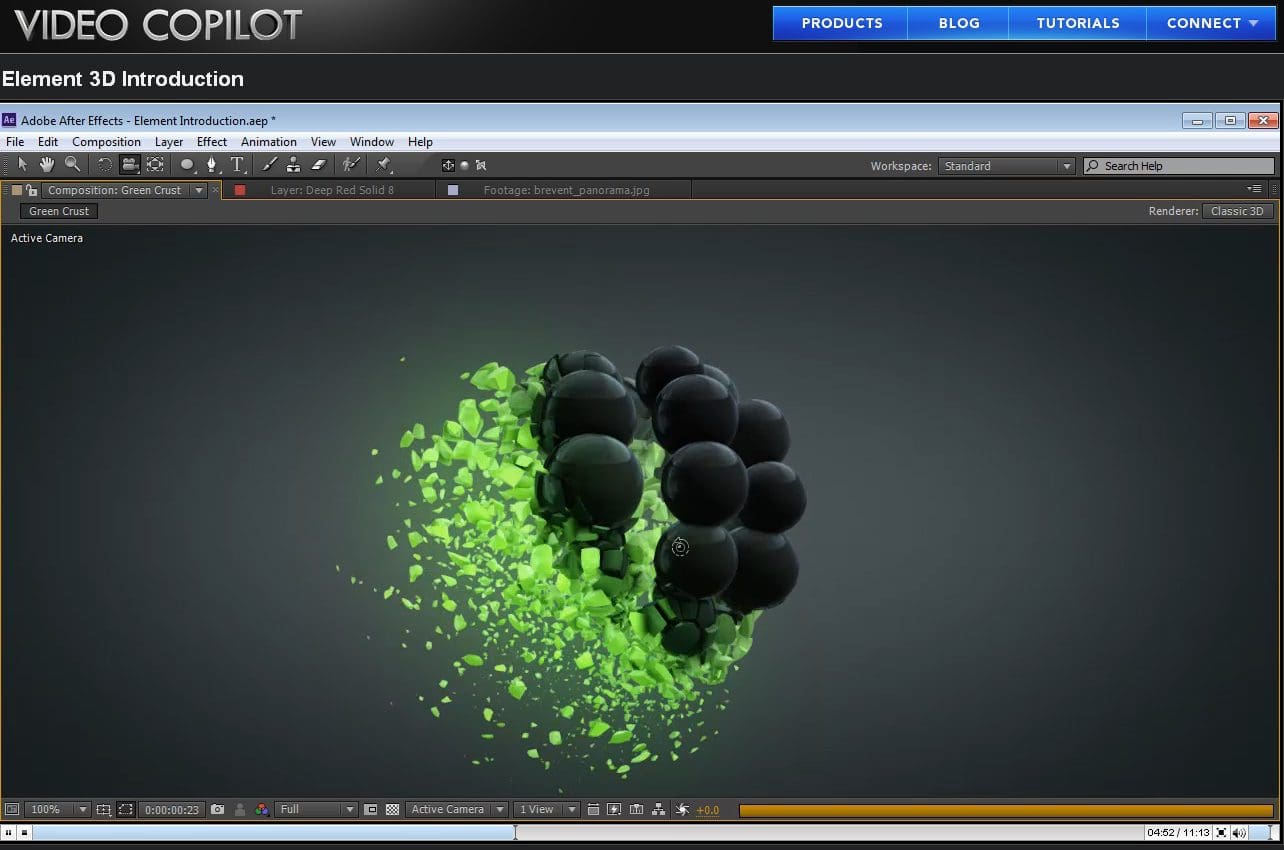Click the Classic 3D renderer button
The image size is (1284, 850).
pyautogui.click(x=1237, y=211)
